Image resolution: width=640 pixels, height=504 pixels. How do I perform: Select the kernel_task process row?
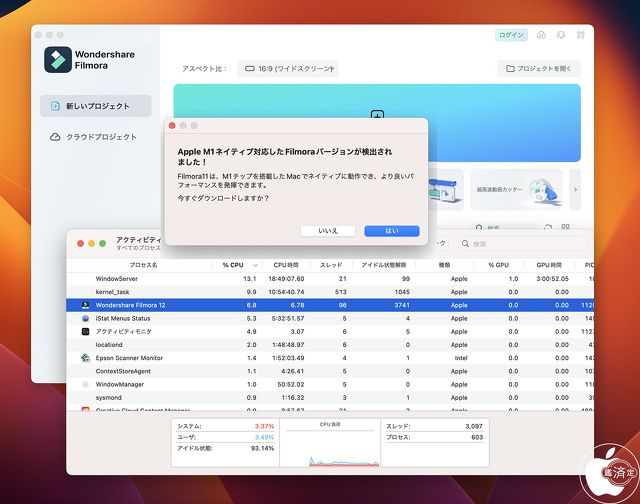[x=330, y=292]
